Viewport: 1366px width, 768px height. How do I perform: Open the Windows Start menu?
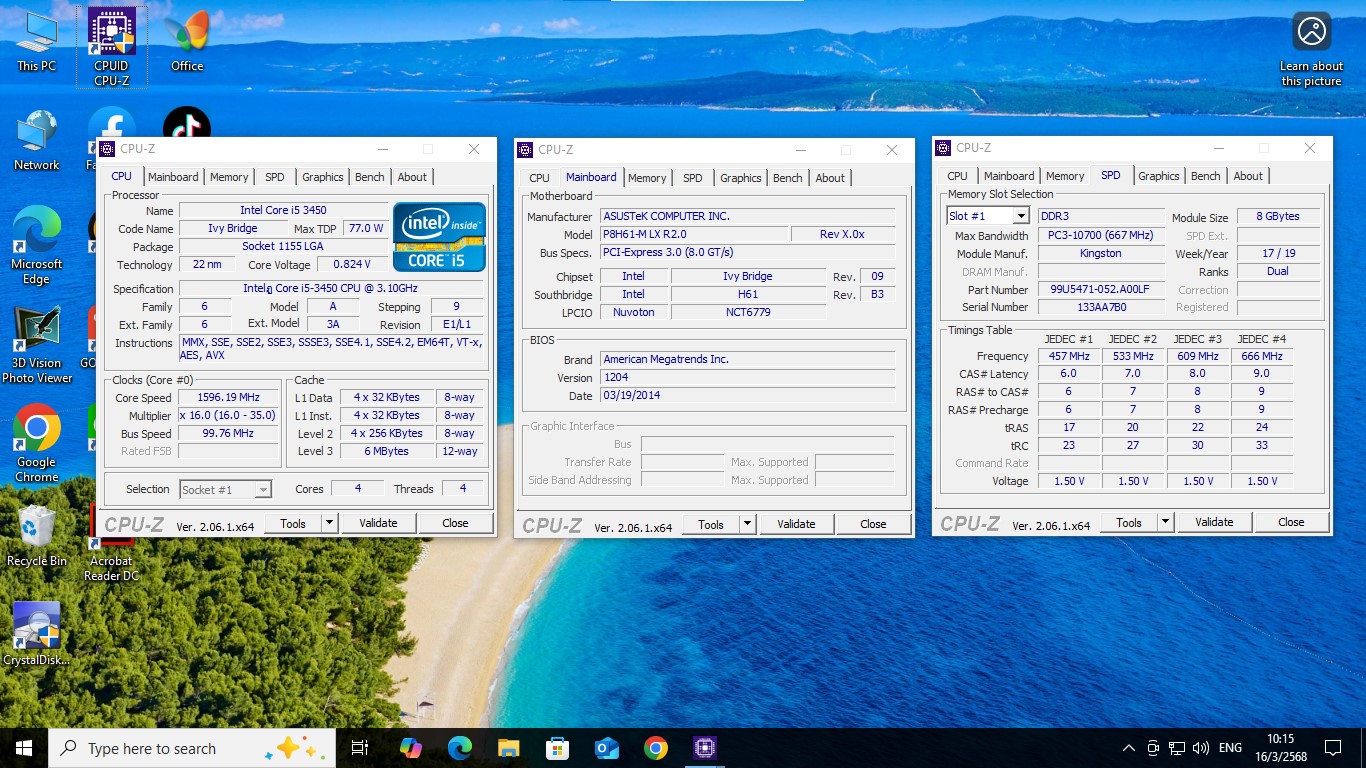click(x=24, y=748)
